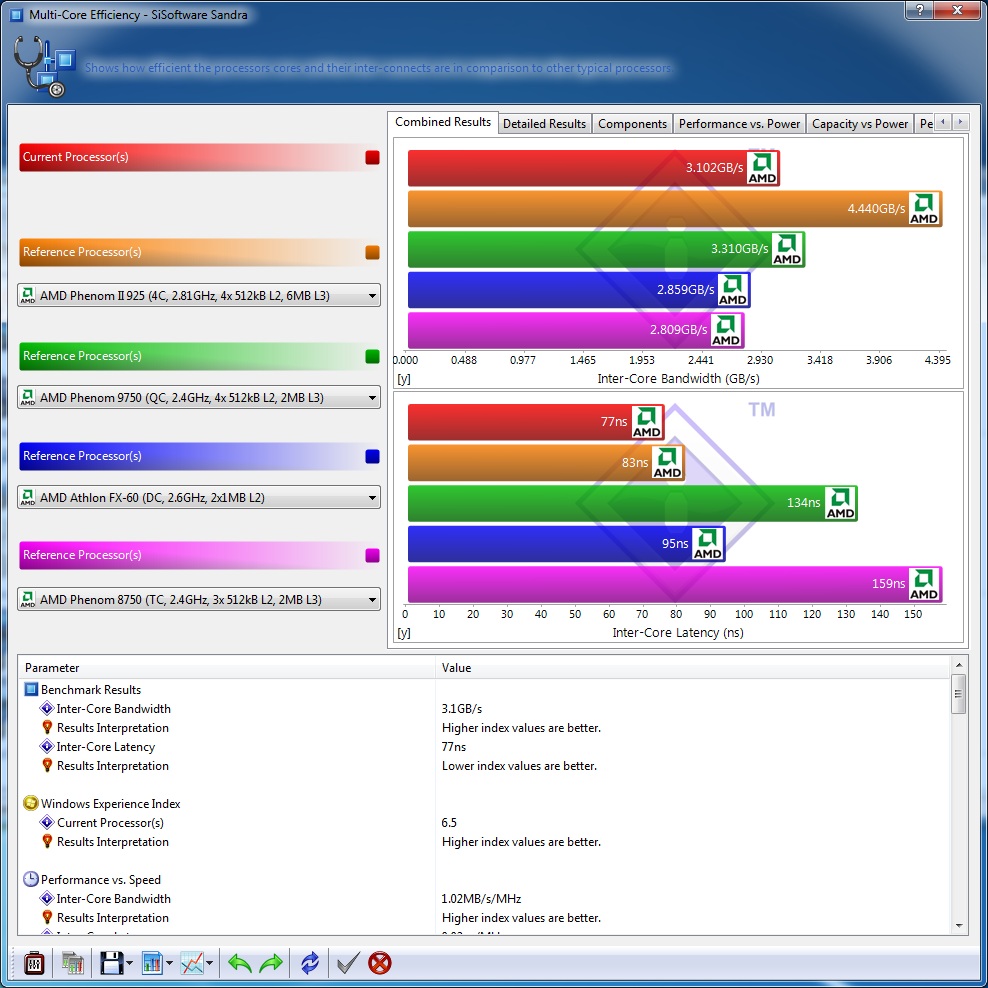Select the Inter-Core Latency row
This screenshot has height=988, width=988.
point(484,747)
